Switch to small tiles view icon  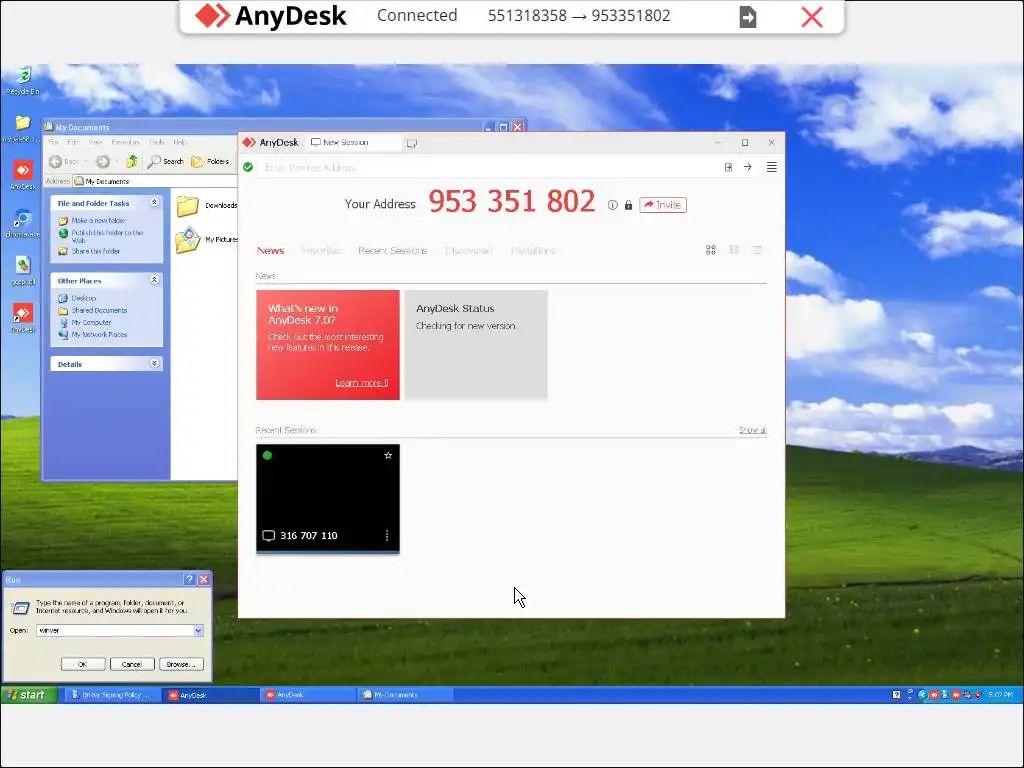click(x=734, y=250)
